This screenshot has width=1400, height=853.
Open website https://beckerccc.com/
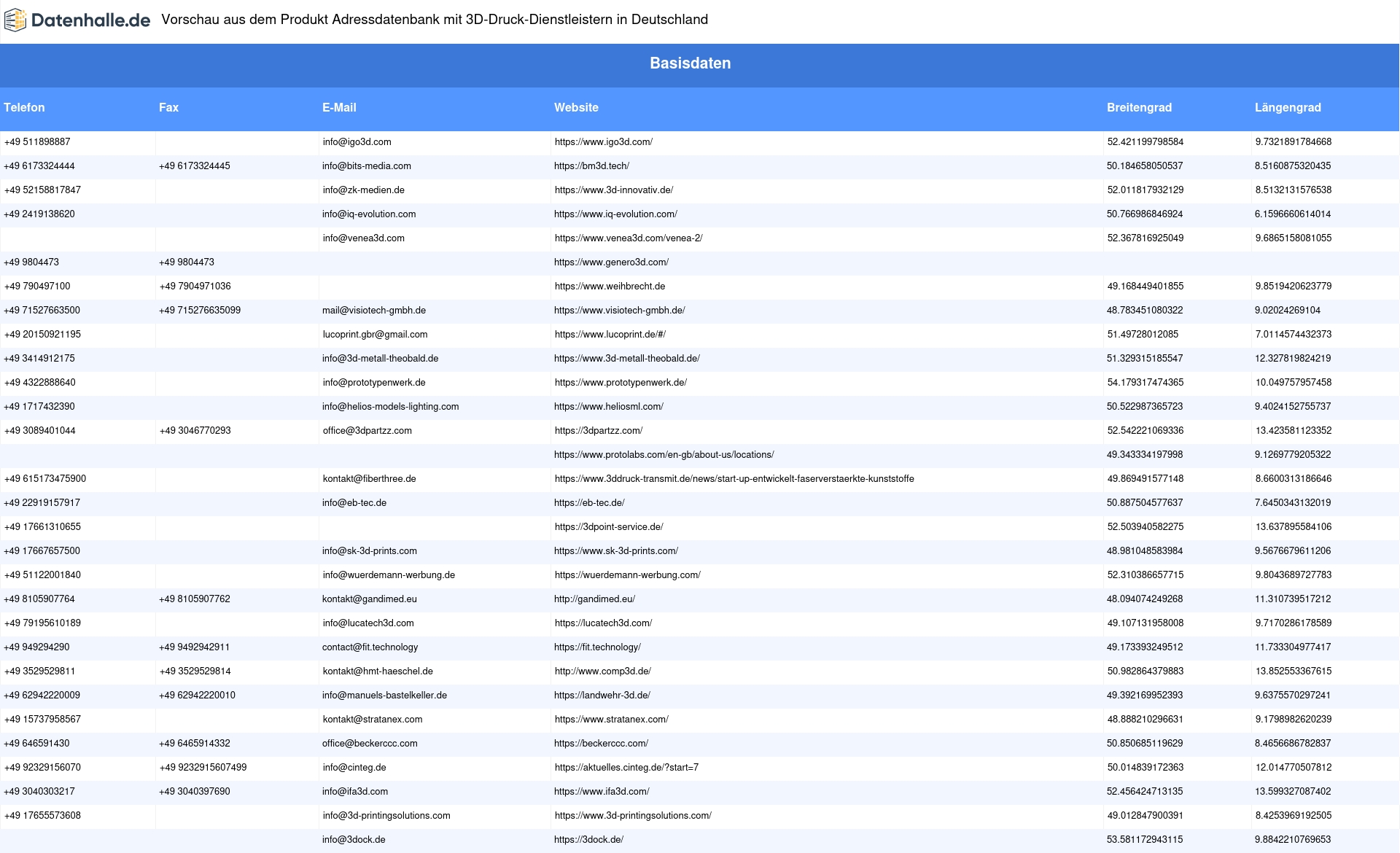(601, 744)
